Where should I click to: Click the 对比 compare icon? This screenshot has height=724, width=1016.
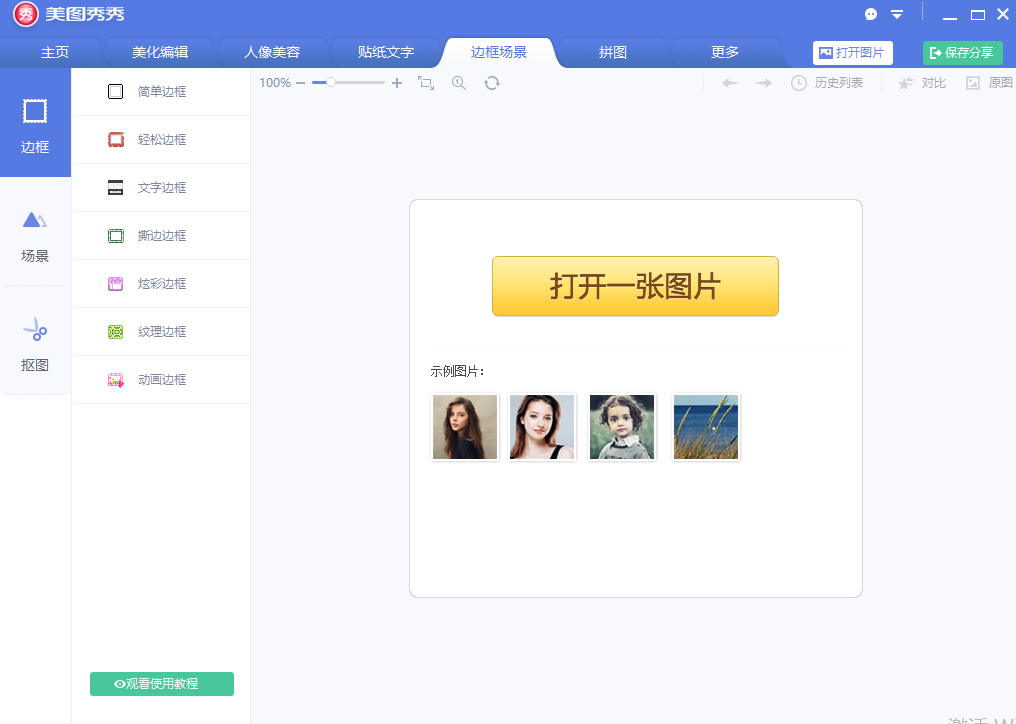click(x=920, y=83)
